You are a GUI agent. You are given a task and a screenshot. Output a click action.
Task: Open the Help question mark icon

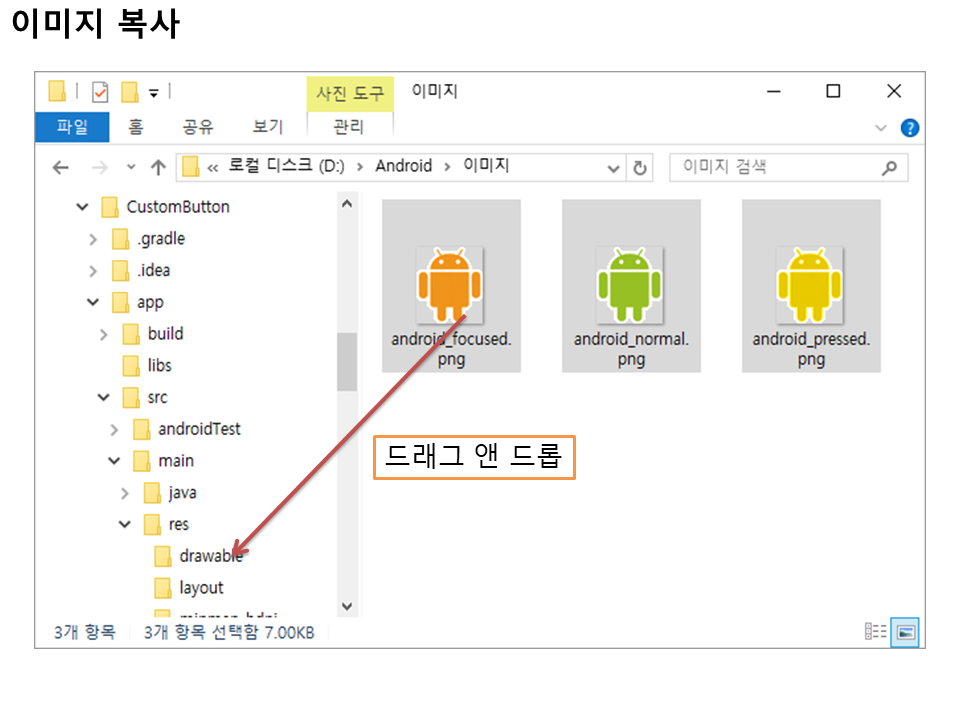(x=909, y=128)
